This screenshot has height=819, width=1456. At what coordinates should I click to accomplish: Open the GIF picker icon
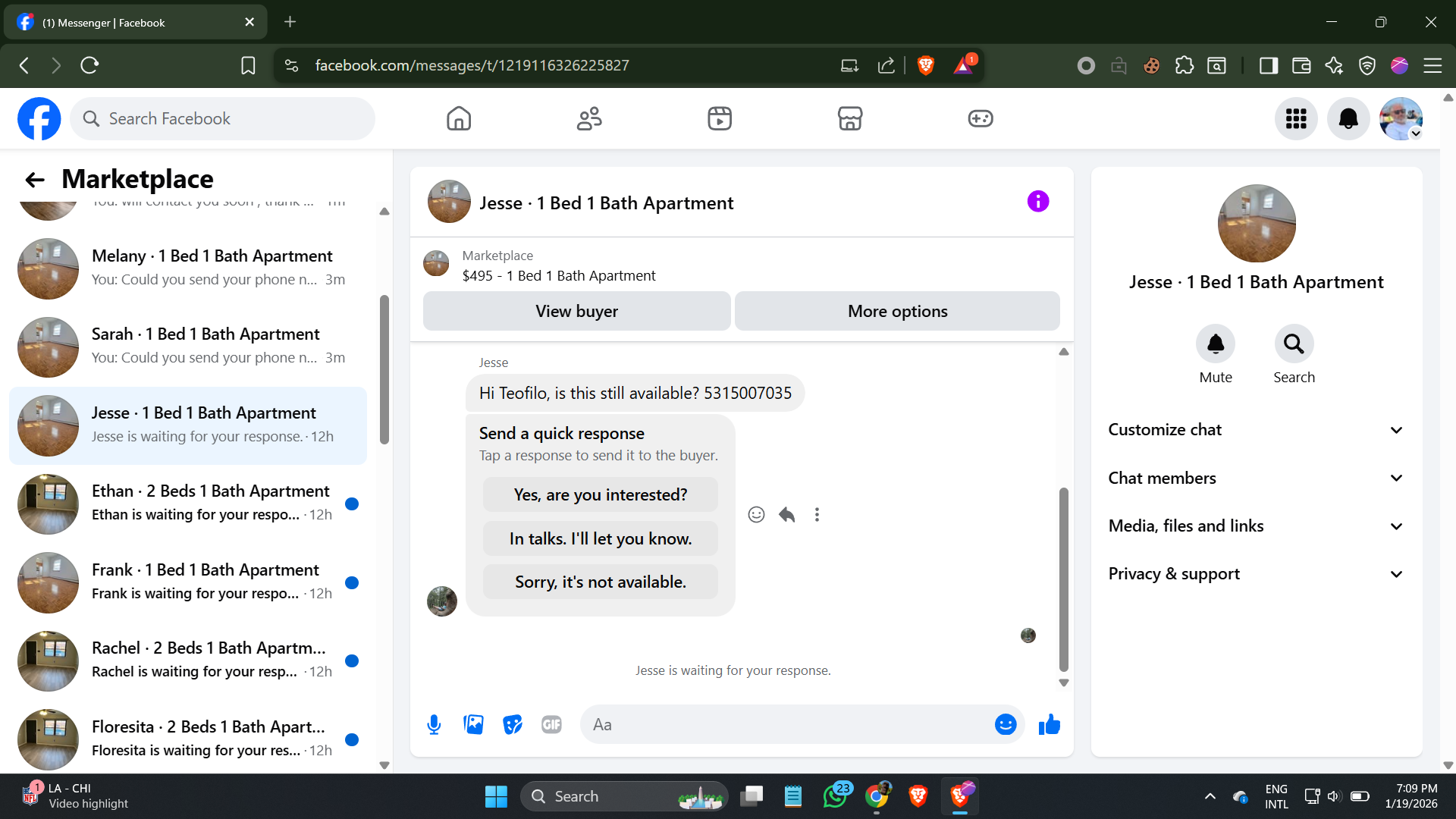(x=551, y=725)
